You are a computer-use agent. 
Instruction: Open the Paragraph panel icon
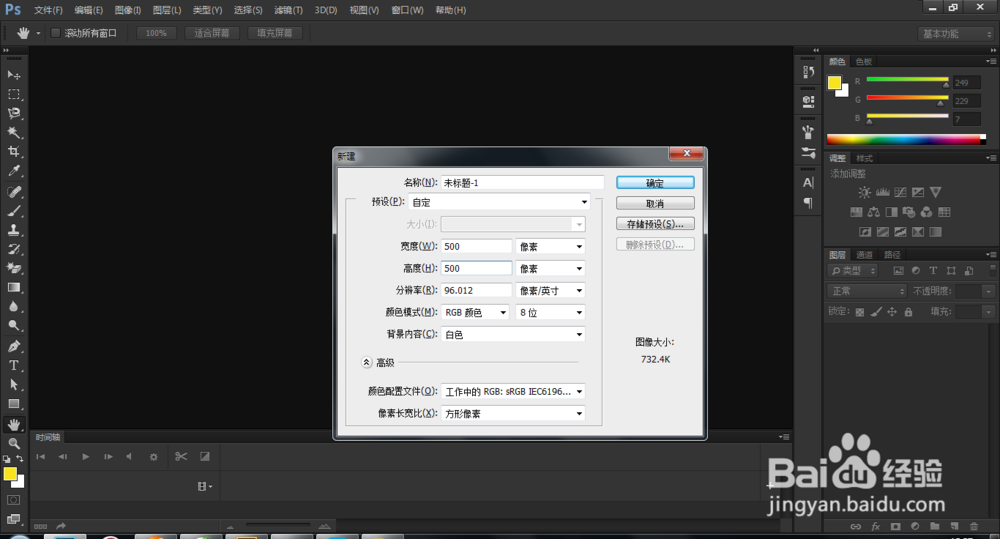click(x=808, y=203)
